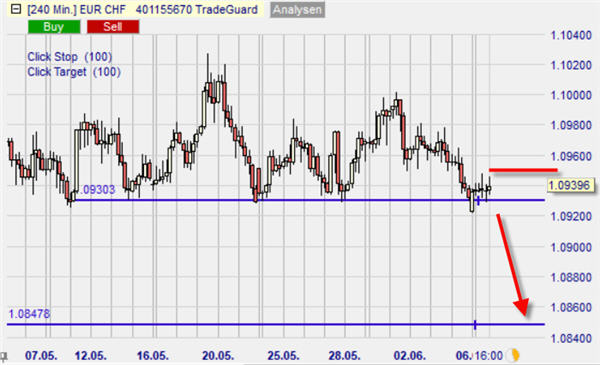Select the Click Stop (100) label

(x=70, y=57)
